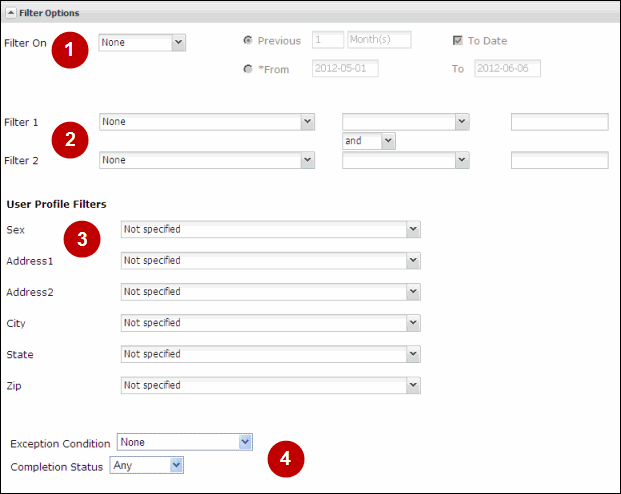The height and width of the screenshot is (494, 621).
Task: Open the Filter 2 operator dropdown
Action: coord(406,160)
